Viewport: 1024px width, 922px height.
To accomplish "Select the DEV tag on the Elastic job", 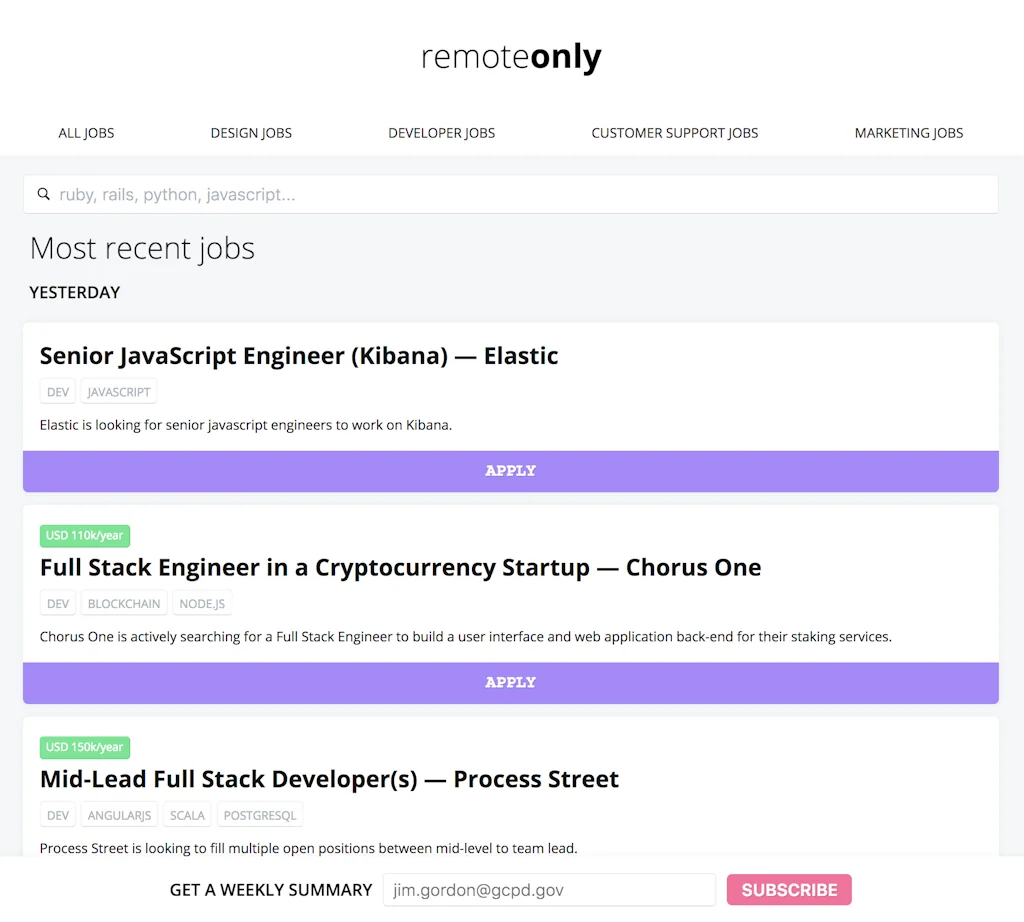I will [x=57, y=391].
